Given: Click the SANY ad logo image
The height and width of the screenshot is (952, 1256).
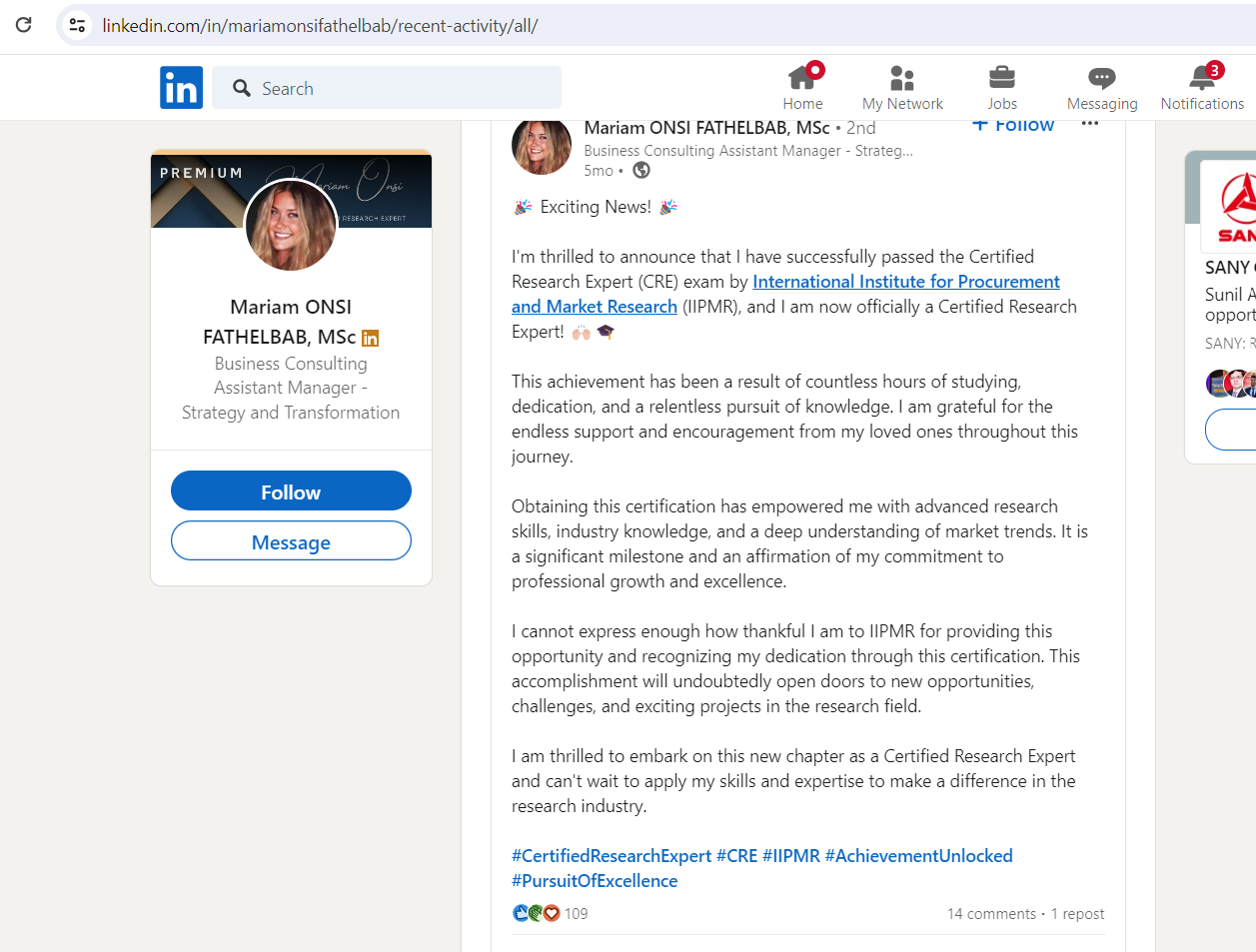Looking at the screenshot, I should click(1229, 205).
